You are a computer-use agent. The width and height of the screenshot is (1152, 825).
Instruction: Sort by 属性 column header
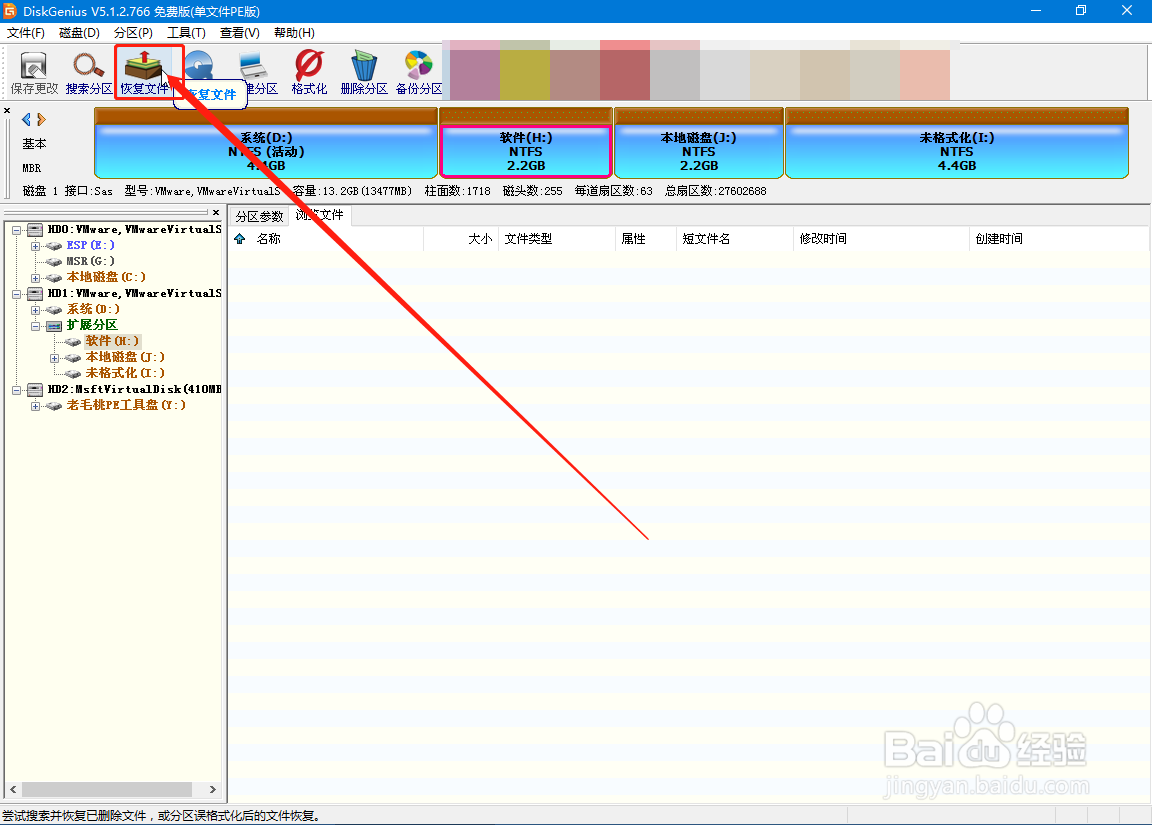click(x=646, y=239)
